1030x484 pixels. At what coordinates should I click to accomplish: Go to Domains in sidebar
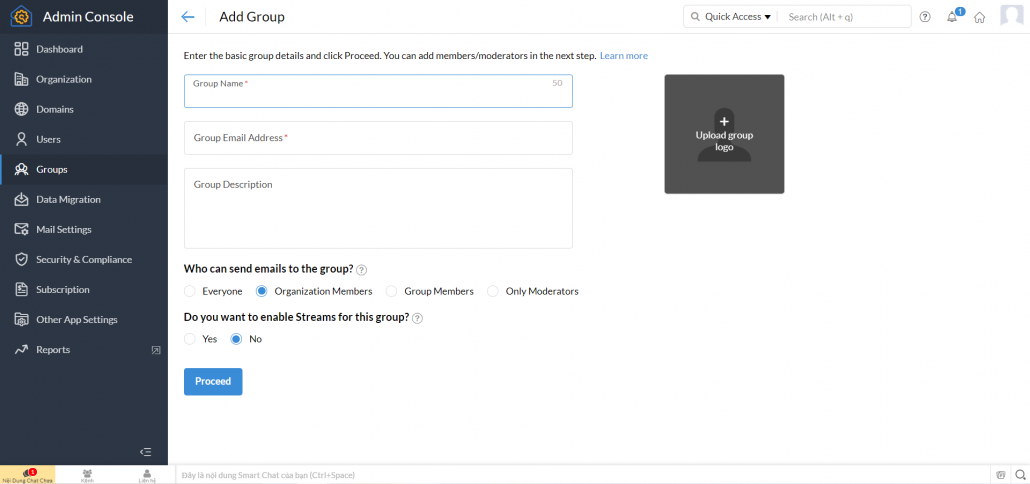coord(84,109)
